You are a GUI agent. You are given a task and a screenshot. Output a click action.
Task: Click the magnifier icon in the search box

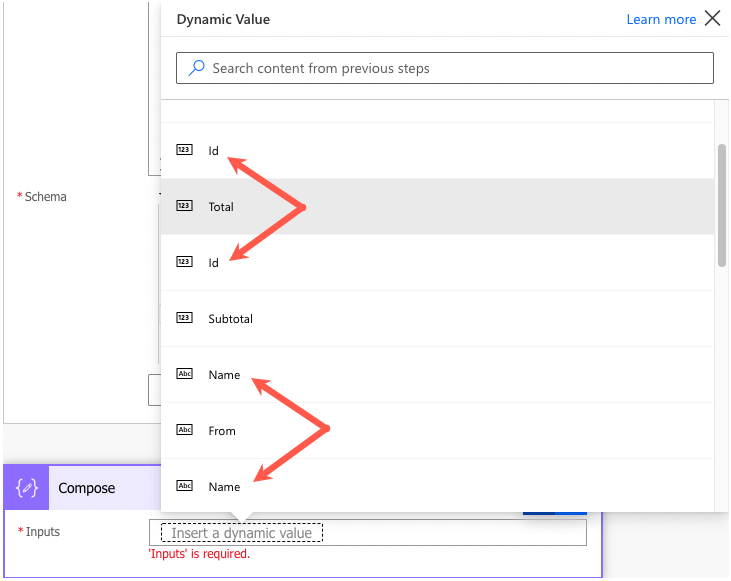pyautogui.click(x=196, y=68)
